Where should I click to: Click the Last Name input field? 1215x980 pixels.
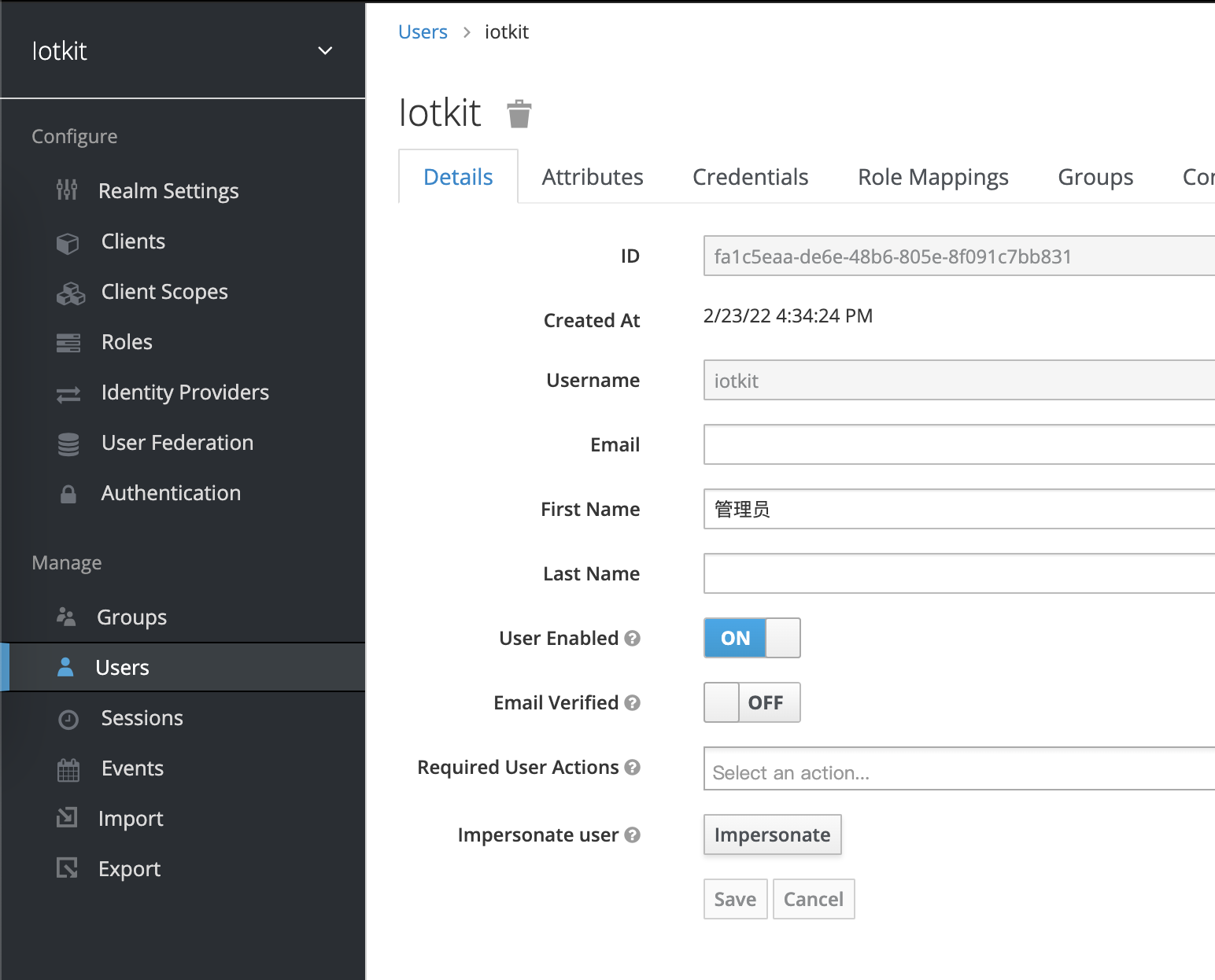pos(959,573)
